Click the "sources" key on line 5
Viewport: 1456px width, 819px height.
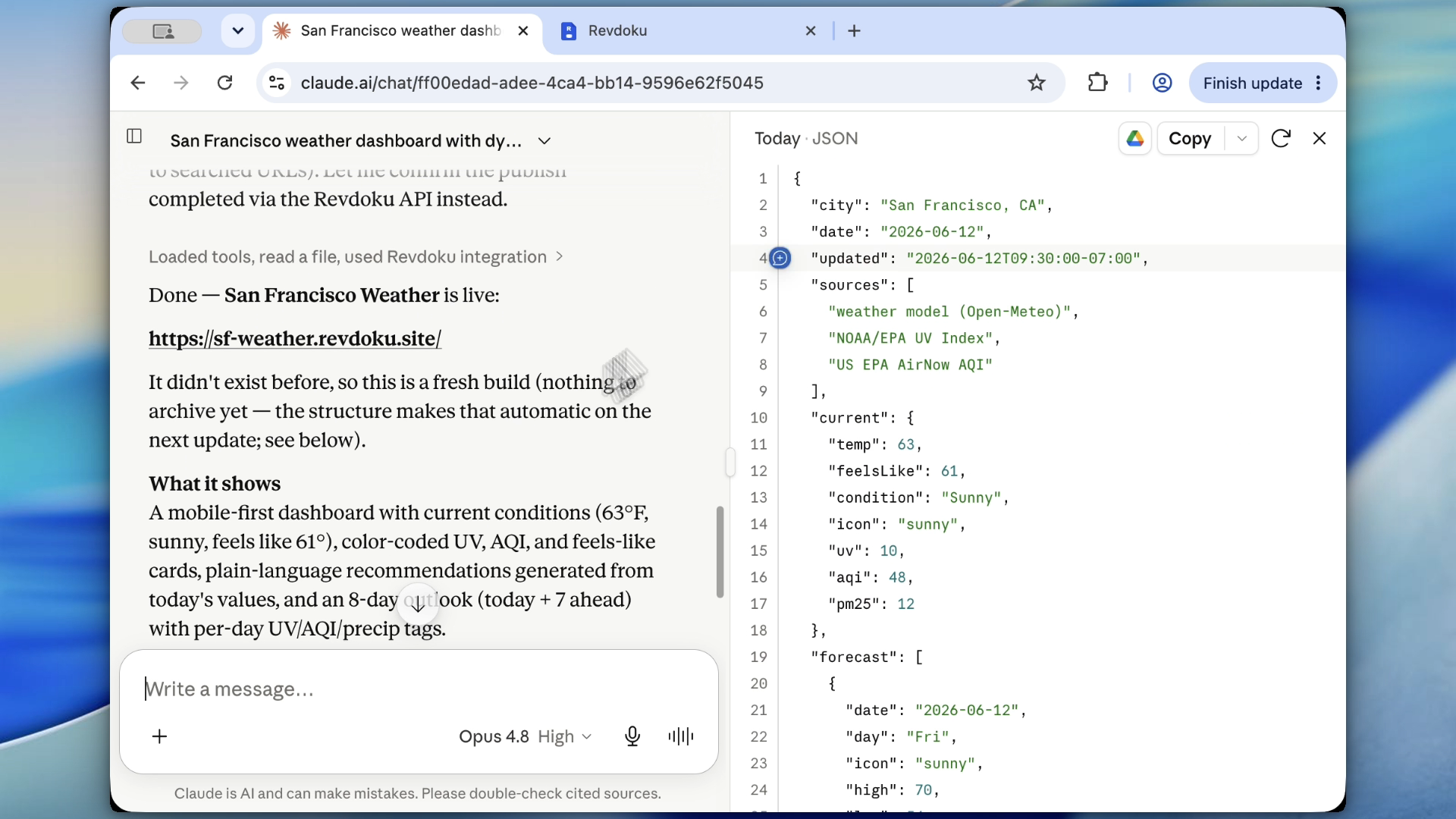click(x=849, y=285)
